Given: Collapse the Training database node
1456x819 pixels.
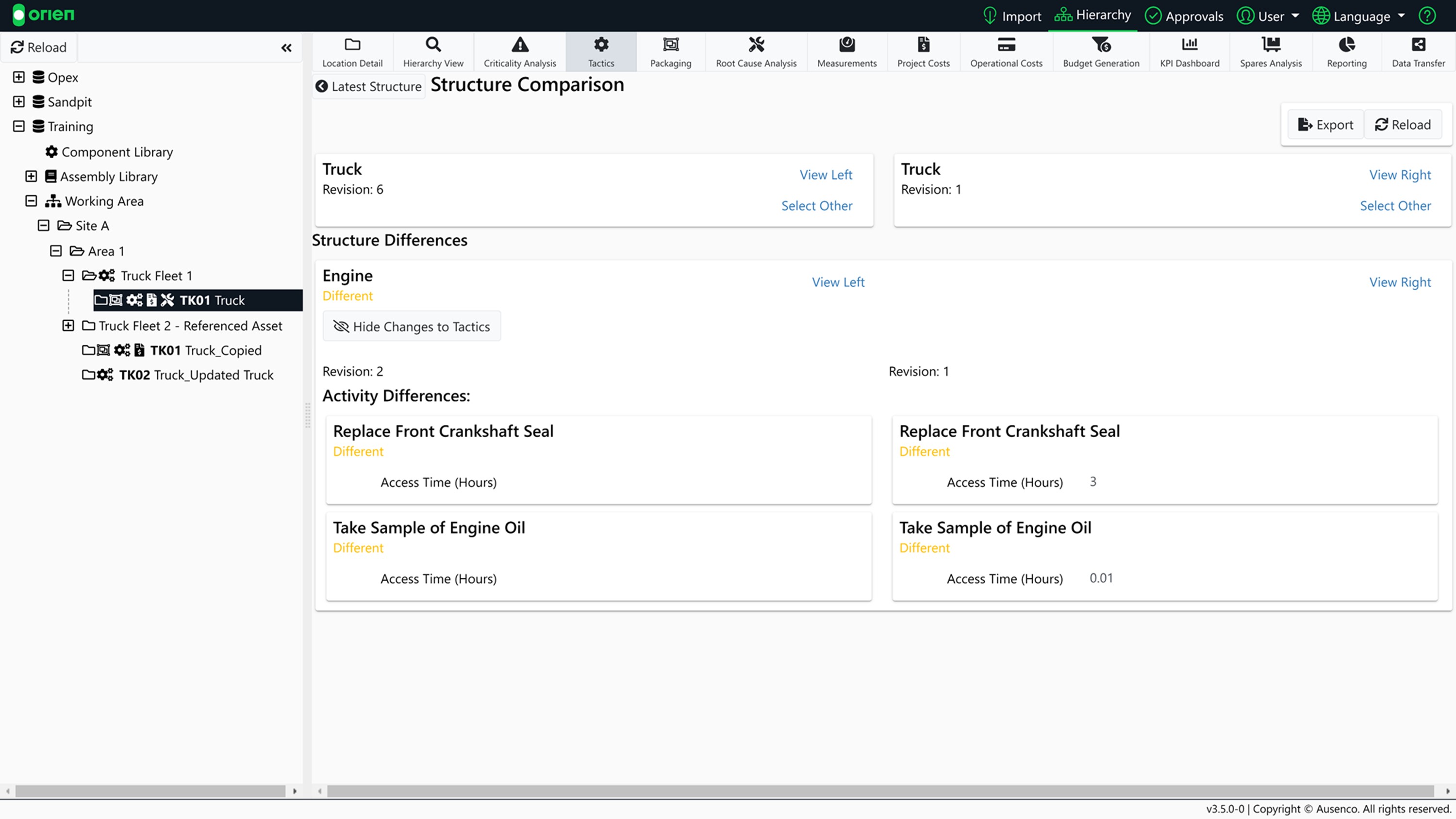Looking at the screenshot, I should tap(18, 126).
